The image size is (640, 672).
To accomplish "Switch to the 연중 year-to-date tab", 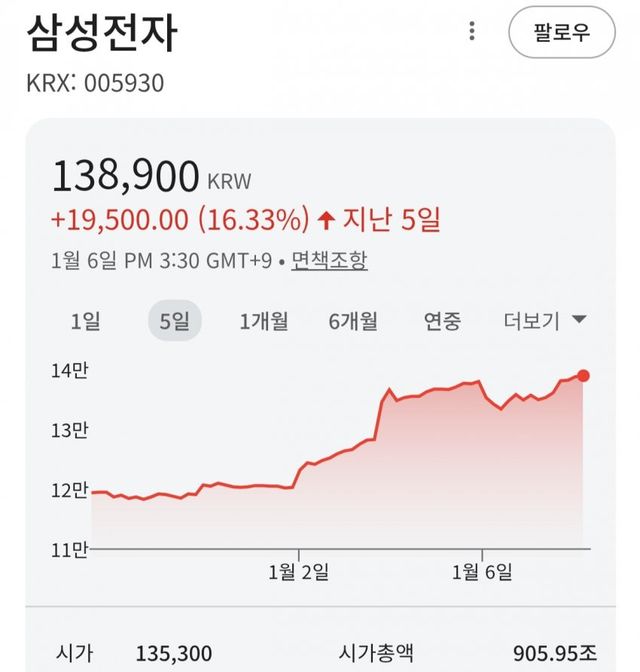I will click(442, 322).
